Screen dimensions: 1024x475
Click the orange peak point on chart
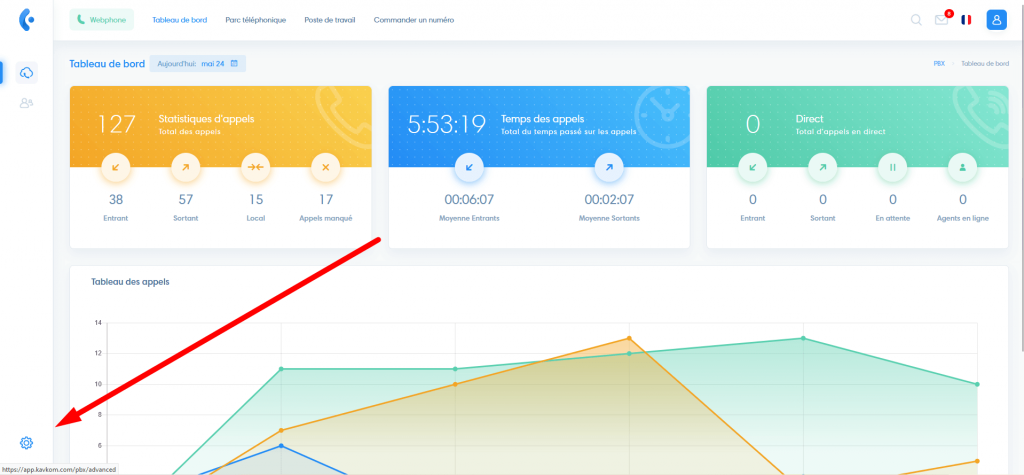click(629, 338)
